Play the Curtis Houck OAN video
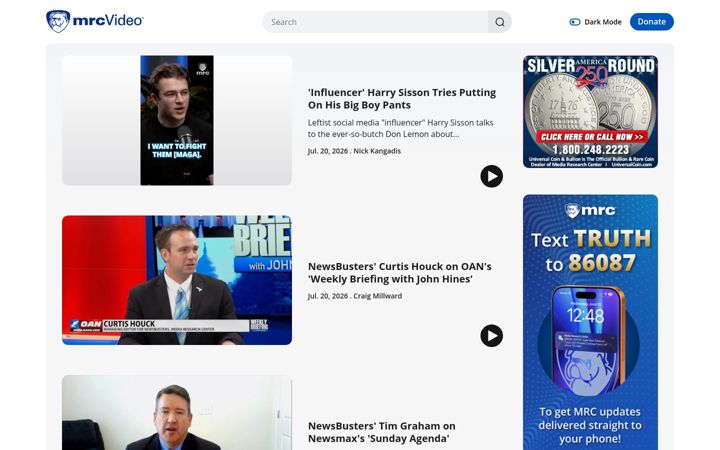Screen dimensions: 720x450 (491, 336)
